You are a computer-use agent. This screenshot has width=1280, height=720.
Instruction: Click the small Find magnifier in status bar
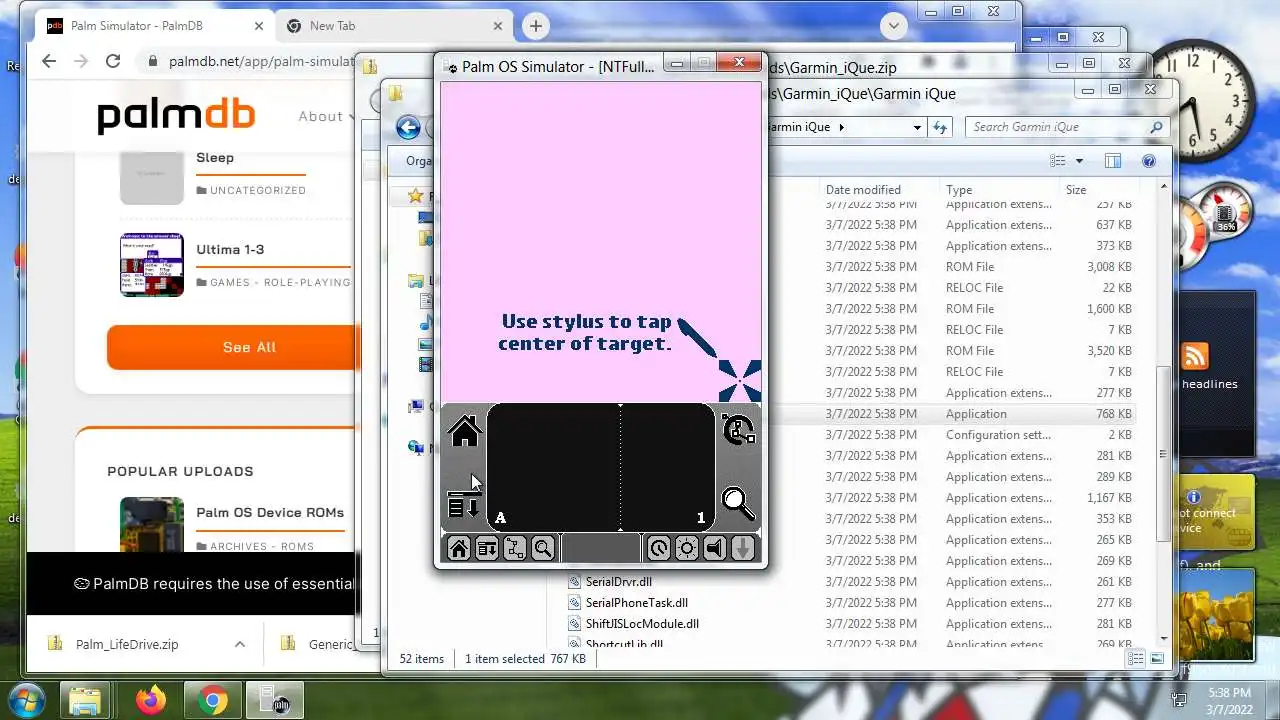pyautogui.click(x=543, y=548)
